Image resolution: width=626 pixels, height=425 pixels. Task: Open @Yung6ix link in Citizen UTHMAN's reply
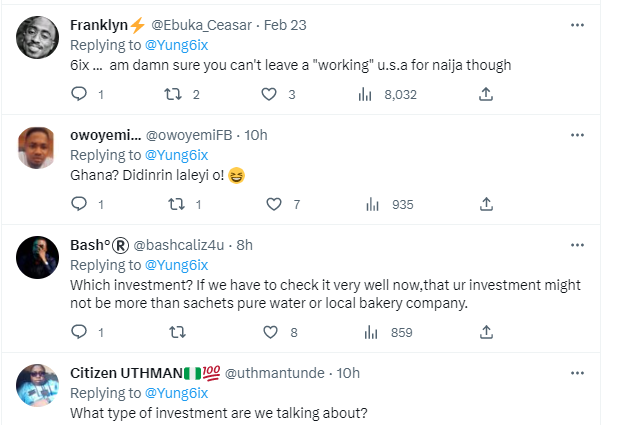click(x=176, y=393)
